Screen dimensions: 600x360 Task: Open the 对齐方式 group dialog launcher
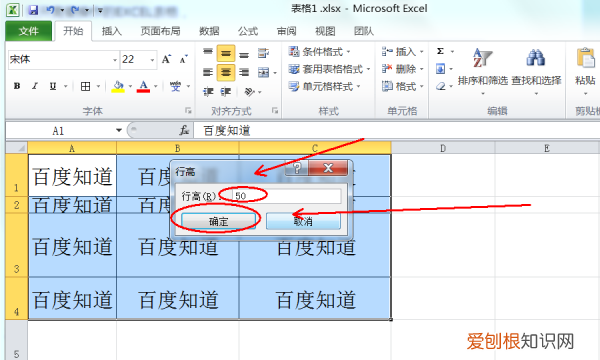click(x=275, y=111)
